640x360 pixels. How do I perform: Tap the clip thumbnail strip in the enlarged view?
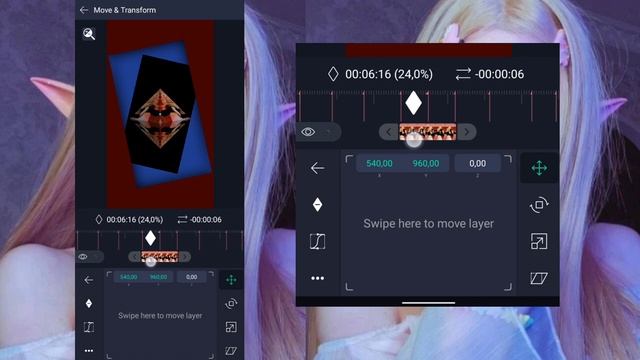coord(427,132)
